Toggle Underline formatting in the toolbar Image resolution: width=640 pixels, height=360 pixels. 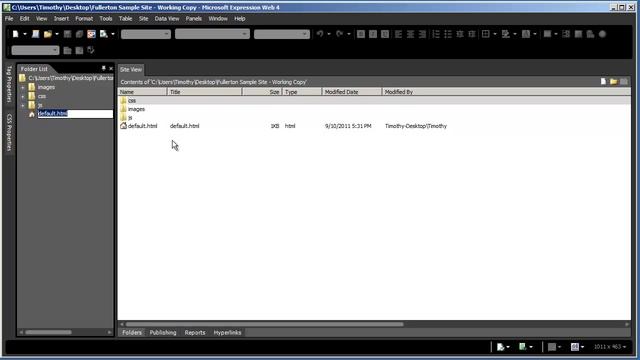pos(385,34)
